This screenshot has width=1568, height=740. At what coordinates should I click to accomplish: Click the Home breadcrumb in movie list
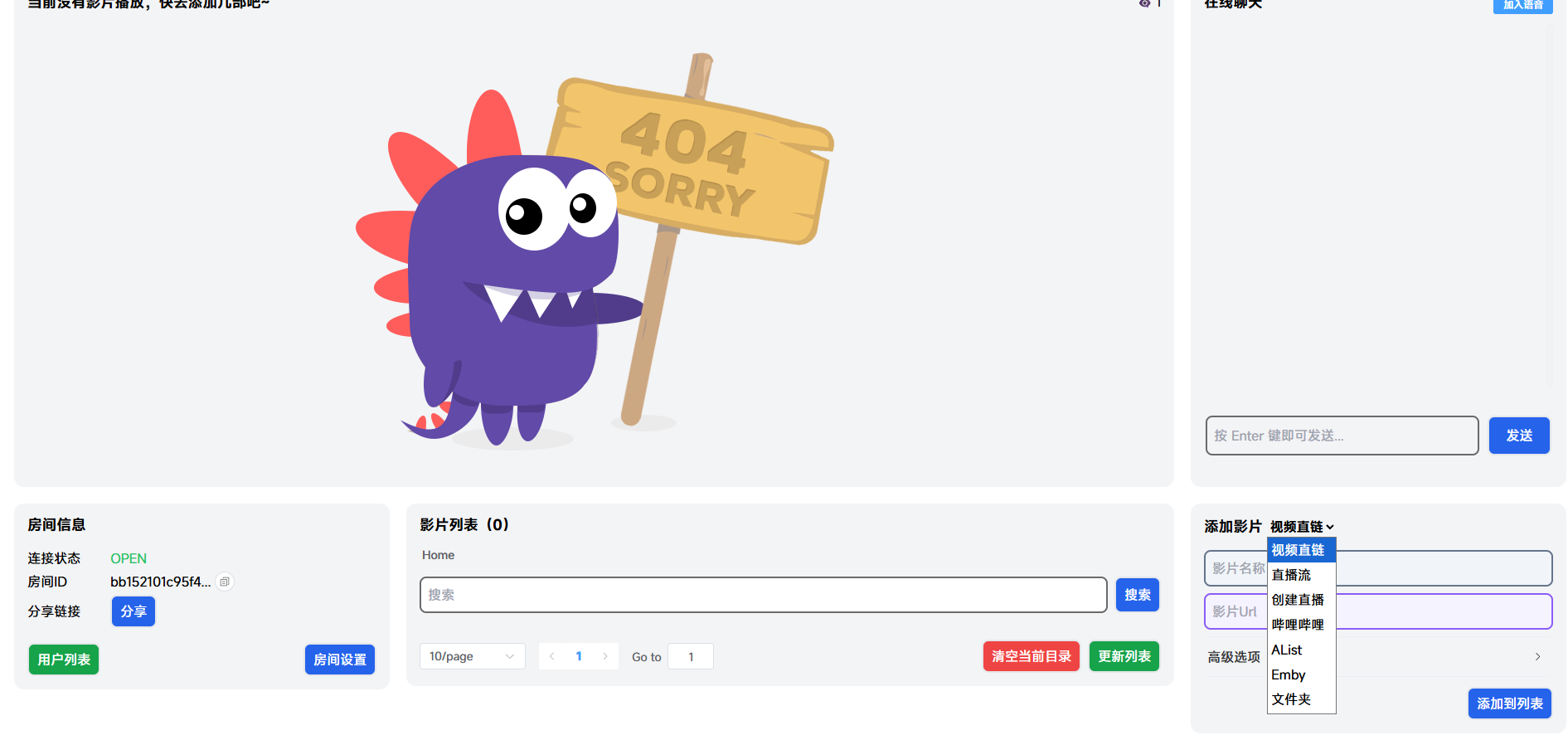(x=438, y=555)
